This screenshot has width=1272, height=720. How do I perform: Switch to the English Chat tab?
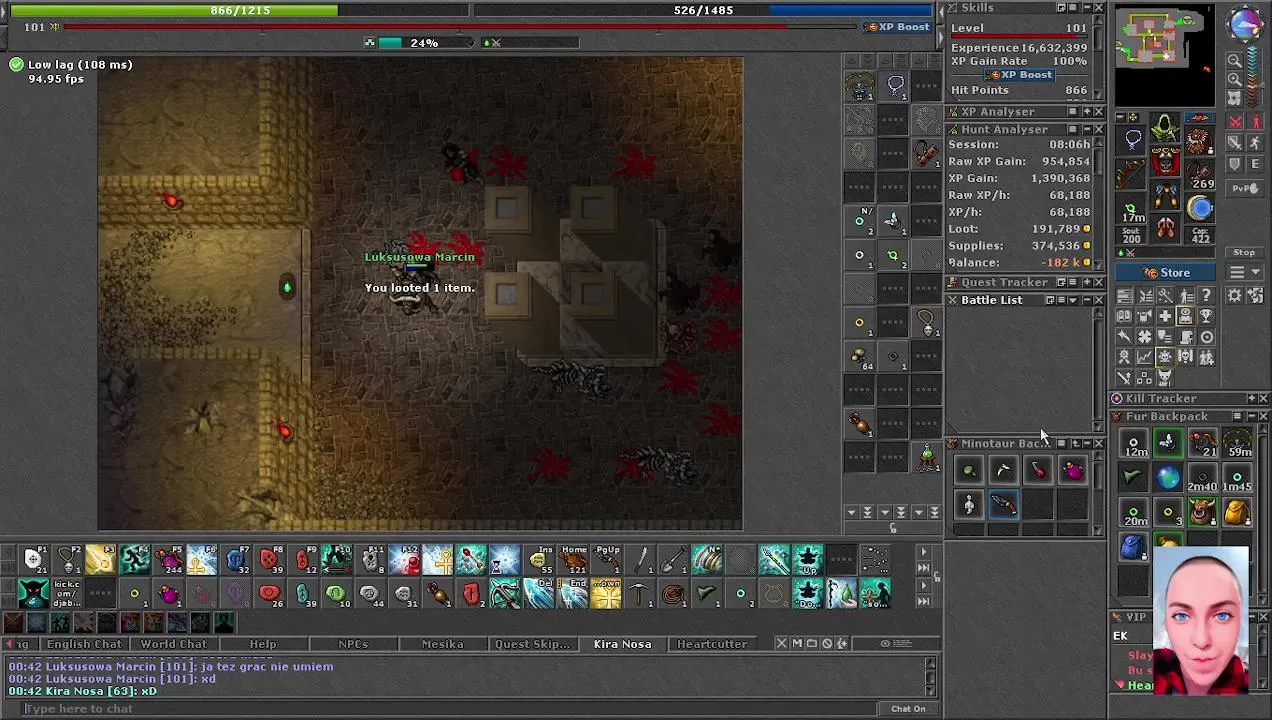tap(84, 644)
